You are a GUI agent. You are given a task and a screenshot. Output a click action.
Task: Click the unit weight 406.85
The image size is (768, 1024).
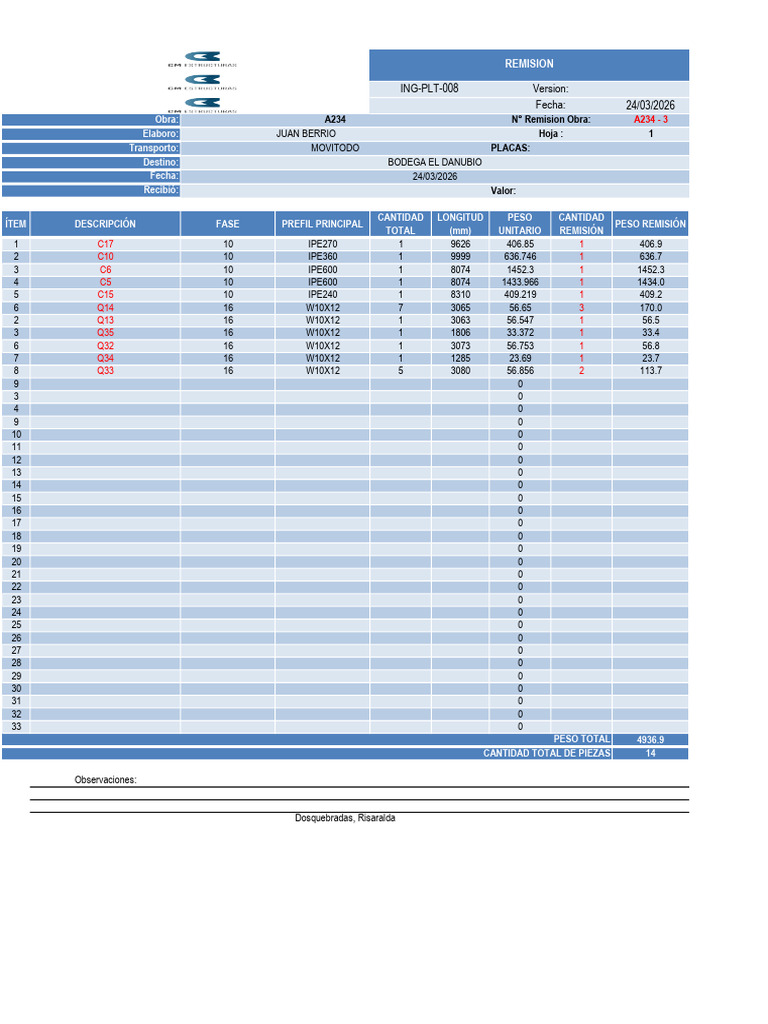(x=520, y=244)
